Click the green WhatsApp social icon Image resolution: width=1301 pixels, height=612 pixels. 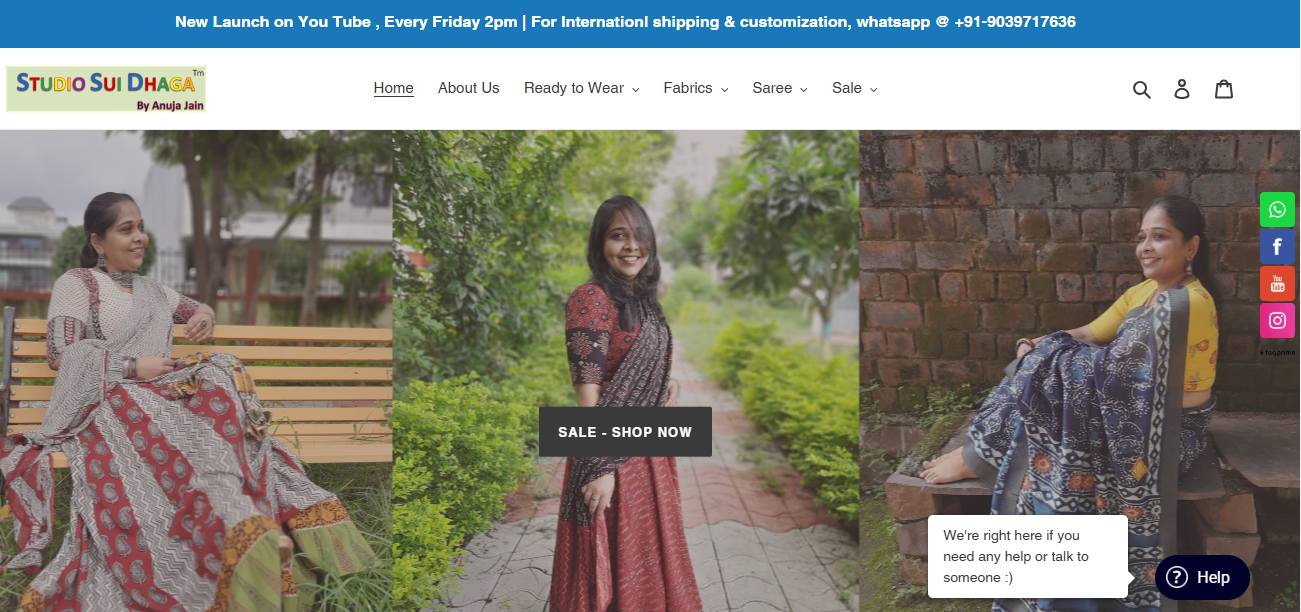(x=1277, y=209)
